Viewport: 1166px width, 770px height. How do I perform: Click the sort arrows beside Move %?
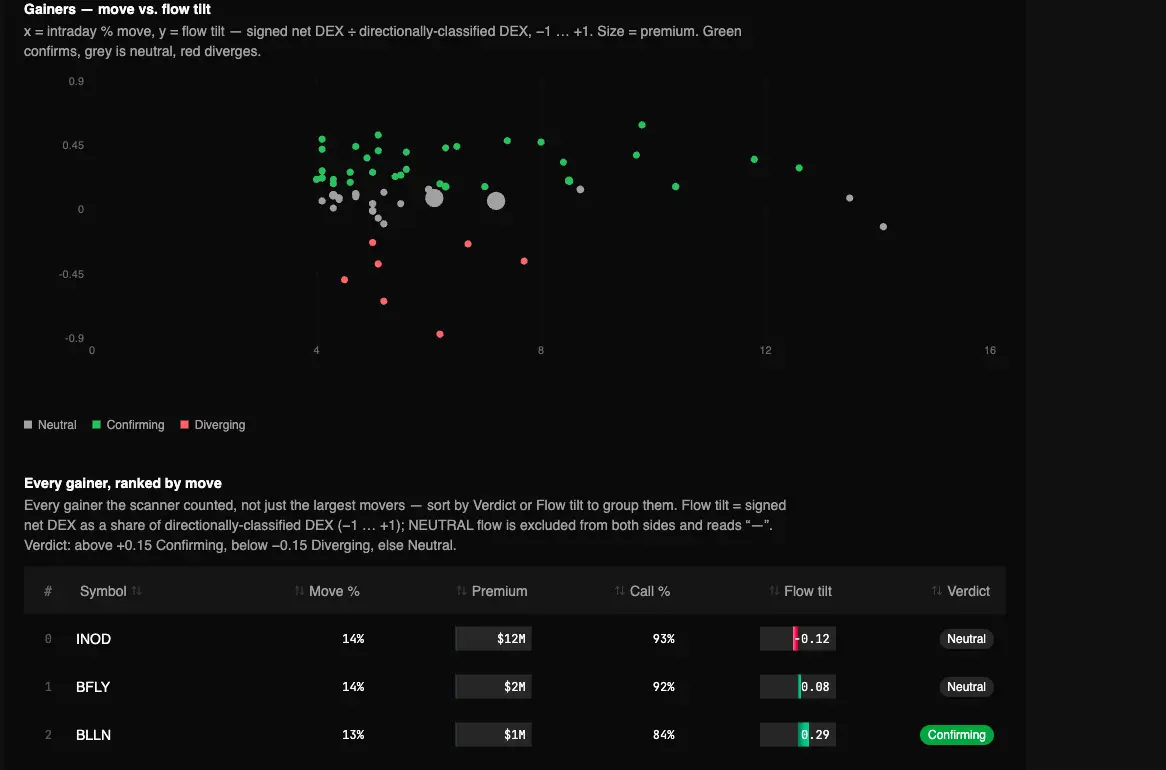(x=299, y=591)
